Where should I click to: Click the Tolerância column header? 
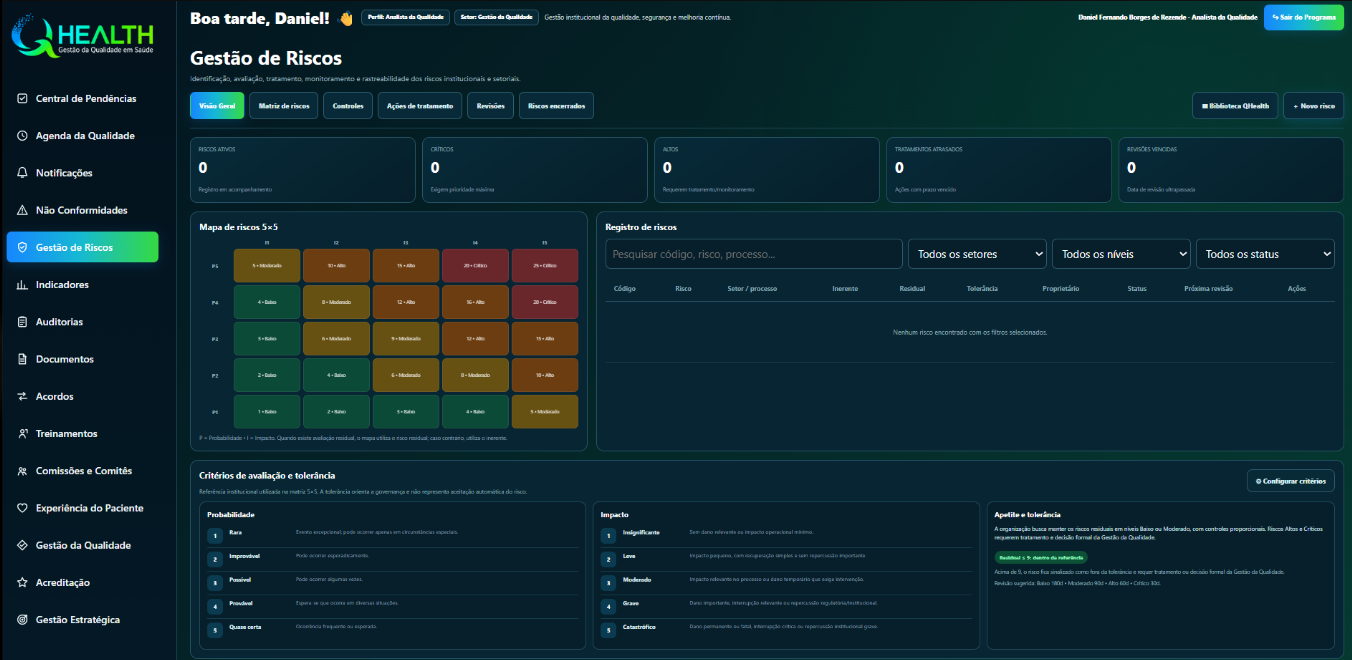[x=982, y=288]
